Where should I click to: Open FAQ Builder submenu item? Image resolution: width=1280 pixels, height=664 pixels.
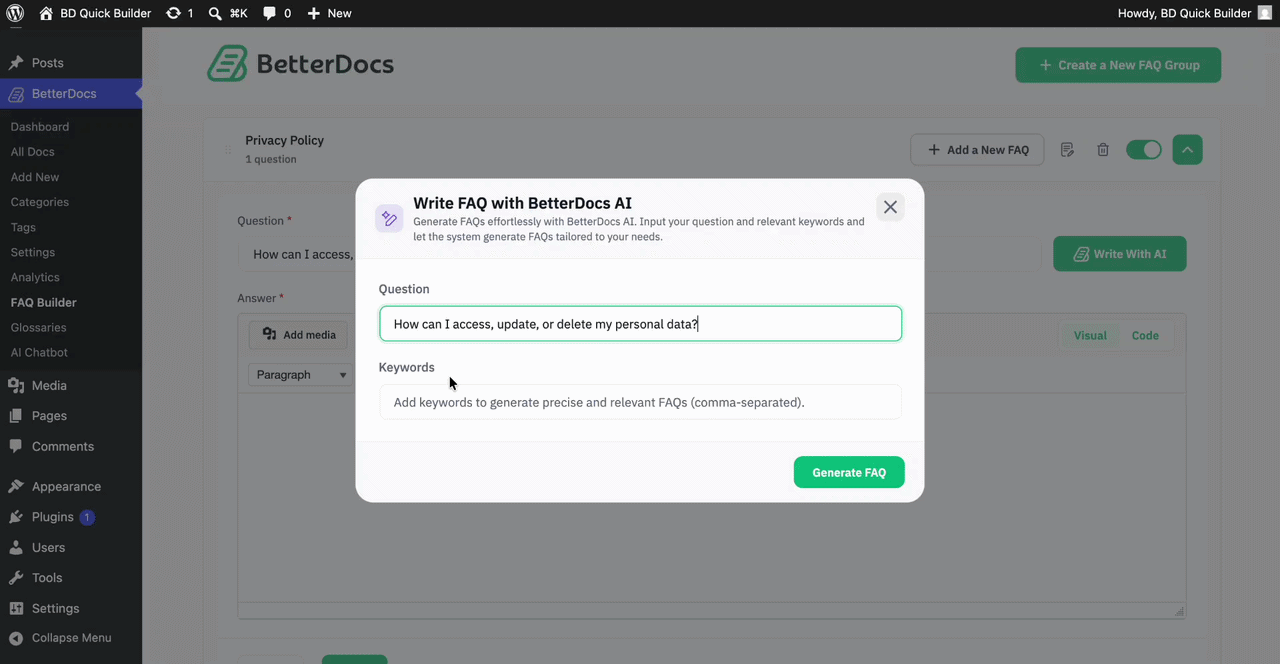[44, 302]
